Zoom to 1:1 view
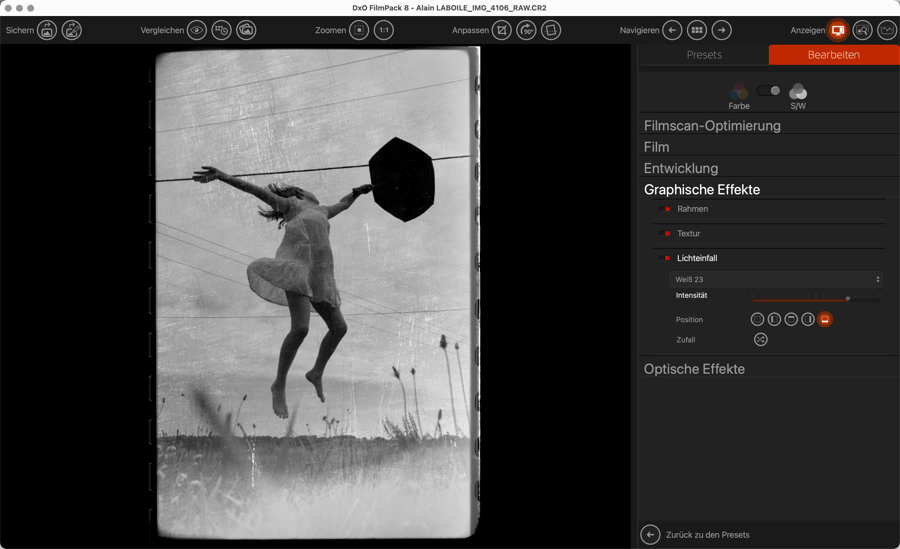Screen dimensions: 900x549 [384, 31]
